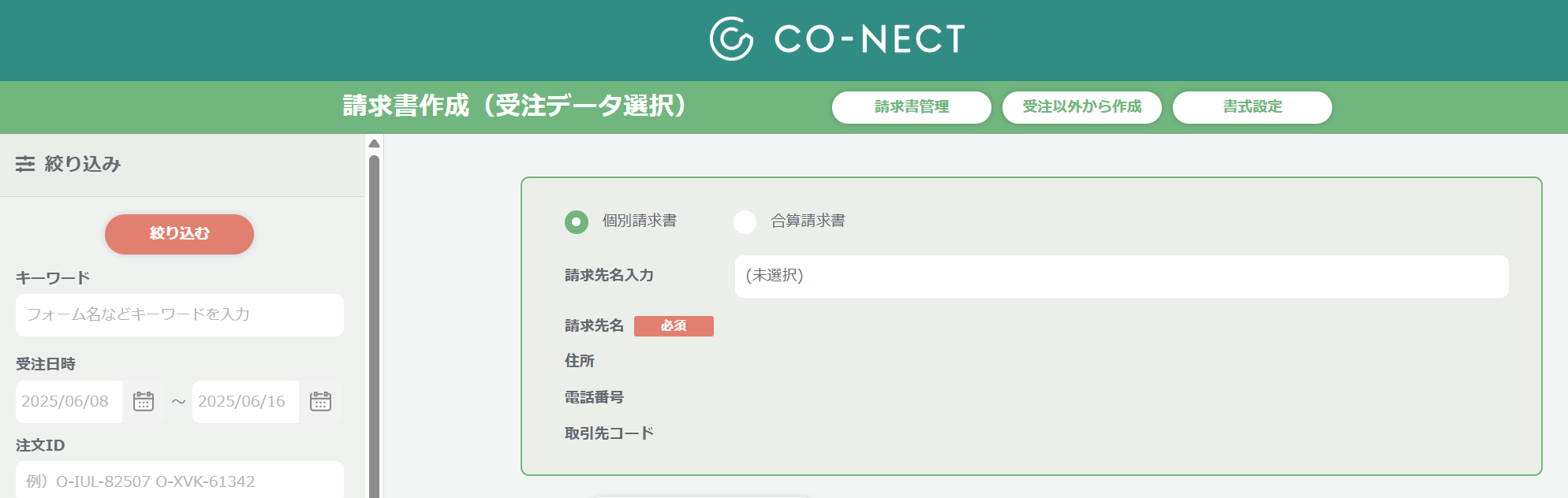Focus the keyword search input field

click(179, 315)
